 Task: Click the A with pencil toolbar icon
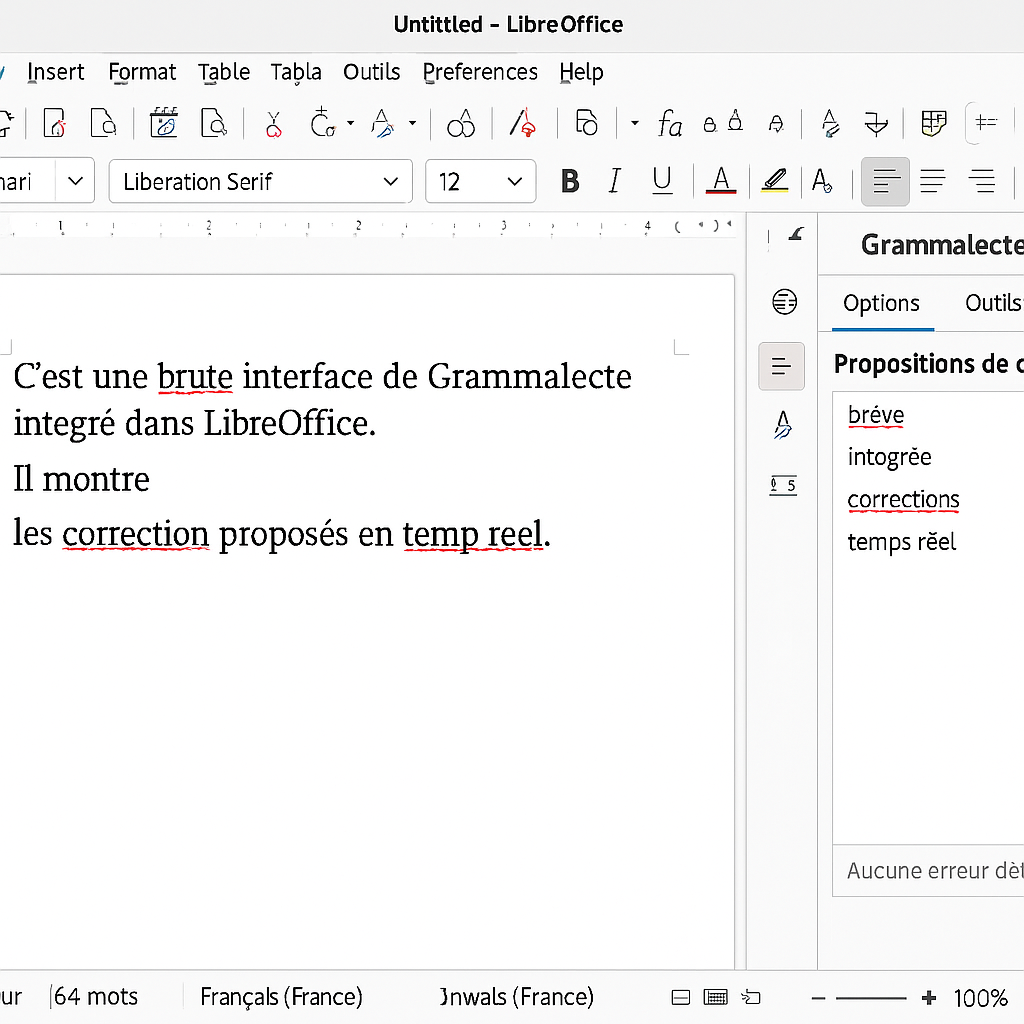point(830,123)
